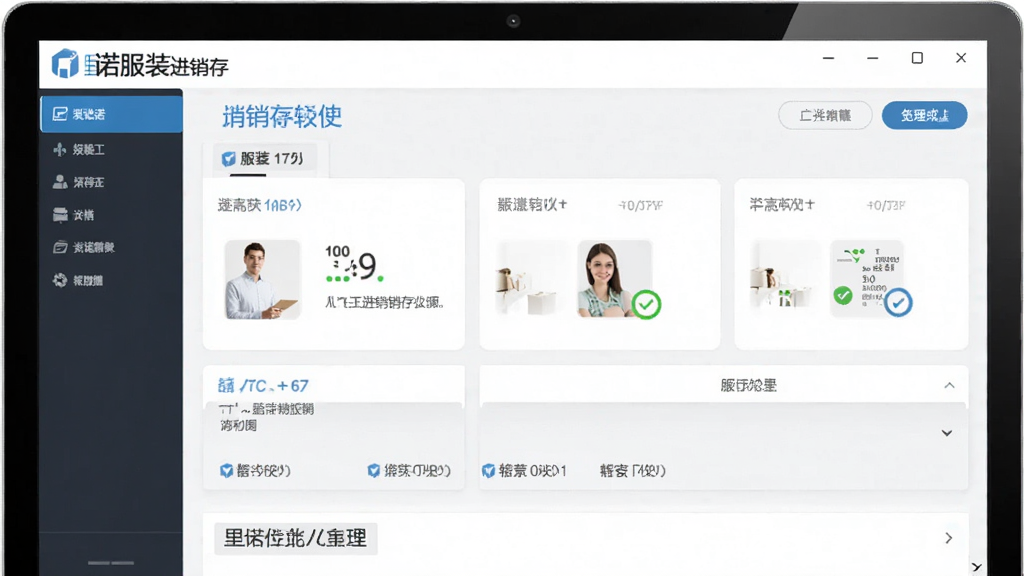Click the "100" value in the first card

[x=338, y=252]
